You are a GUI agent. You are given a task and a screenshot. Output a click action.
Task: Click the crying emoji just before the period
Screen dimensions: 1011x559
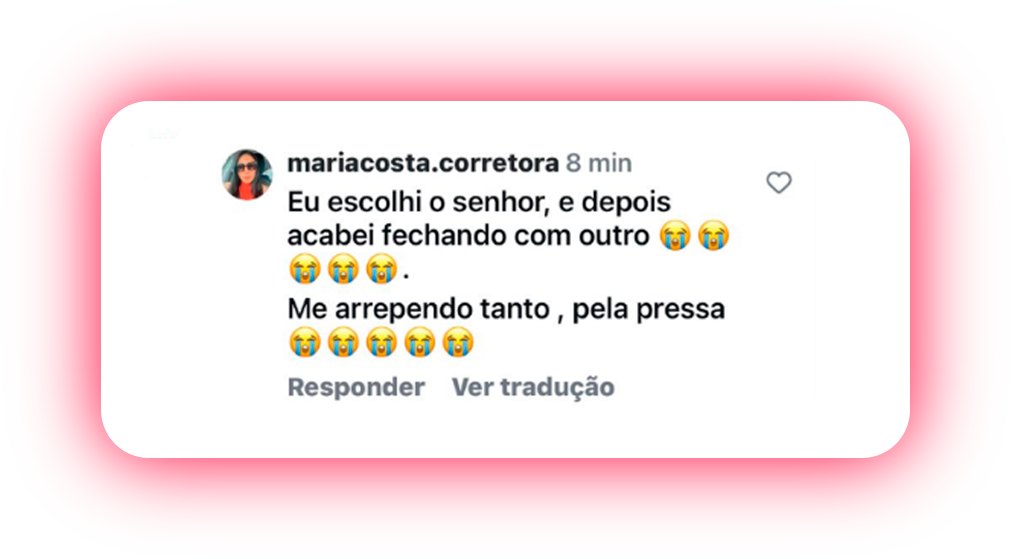pos(381,269)
